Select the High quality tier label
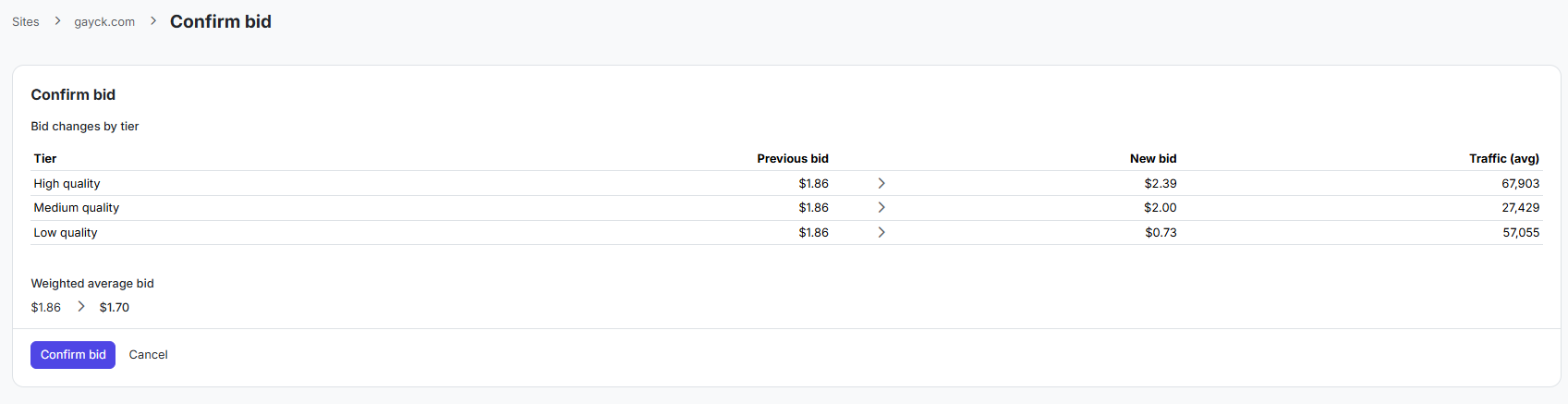The image size is (1568, 404). click(x=67, y=184)
